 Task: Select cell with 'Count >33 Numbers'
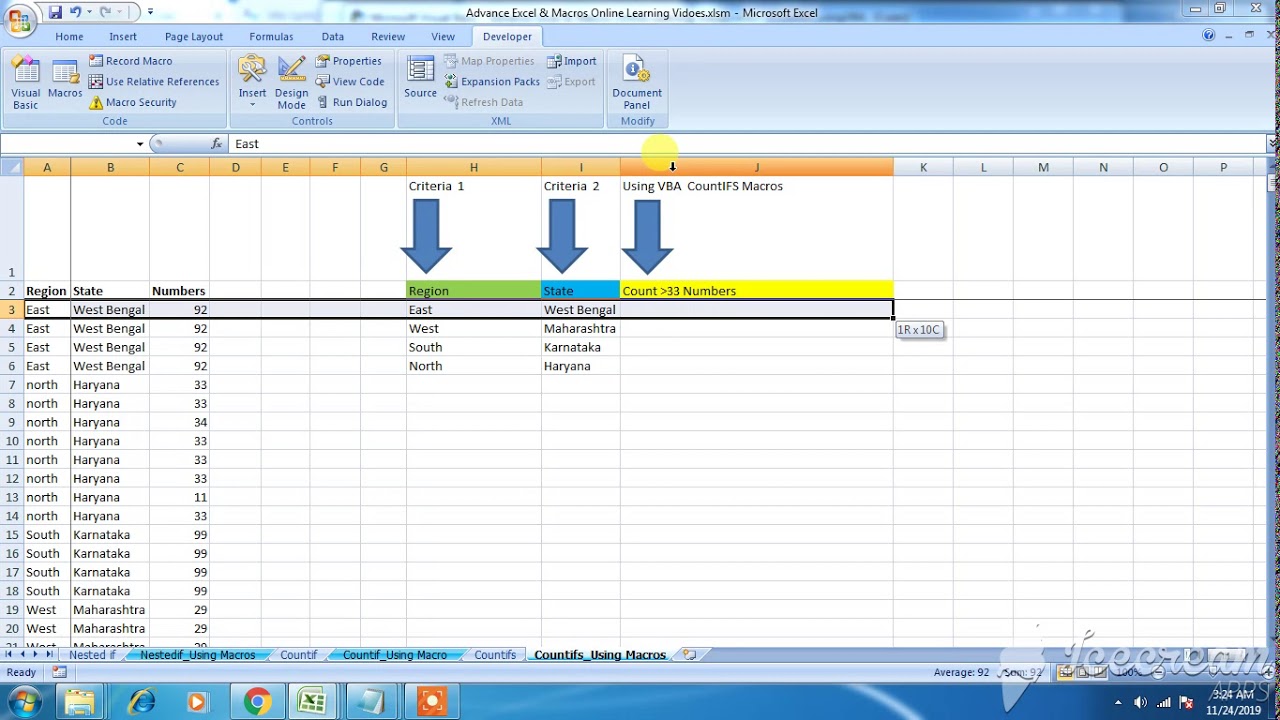(x=756, y=291)
